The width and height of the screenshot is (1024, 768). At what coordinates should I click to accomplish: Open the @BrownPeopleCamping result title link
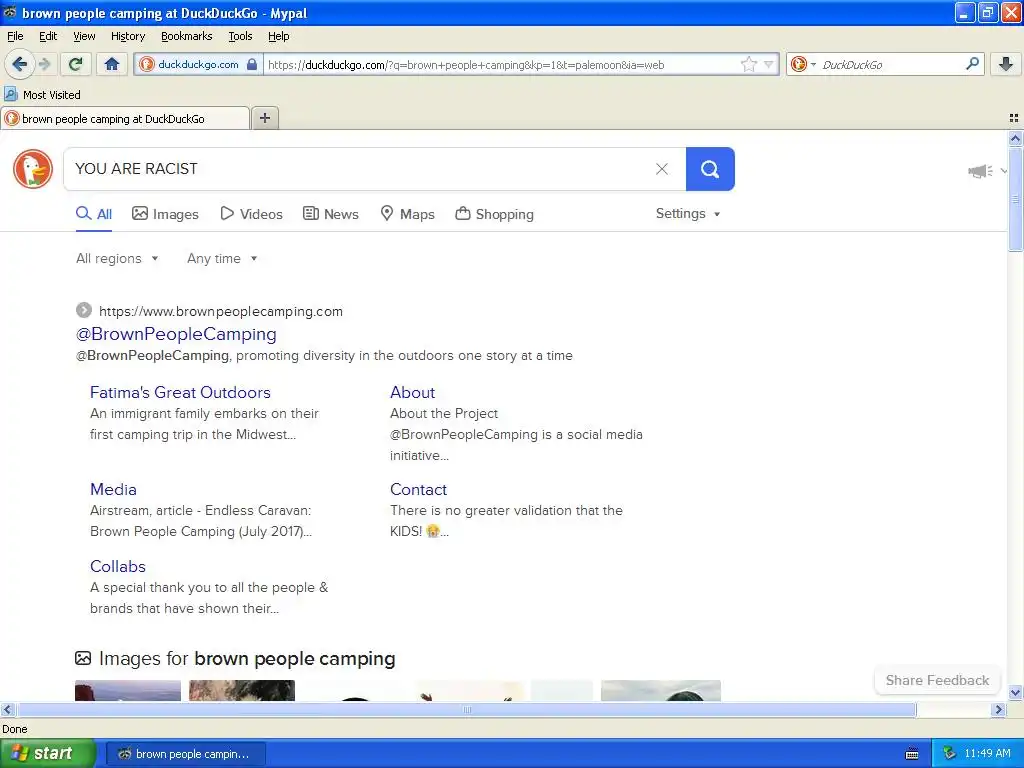pyautogui.click(x=176, y=334)
